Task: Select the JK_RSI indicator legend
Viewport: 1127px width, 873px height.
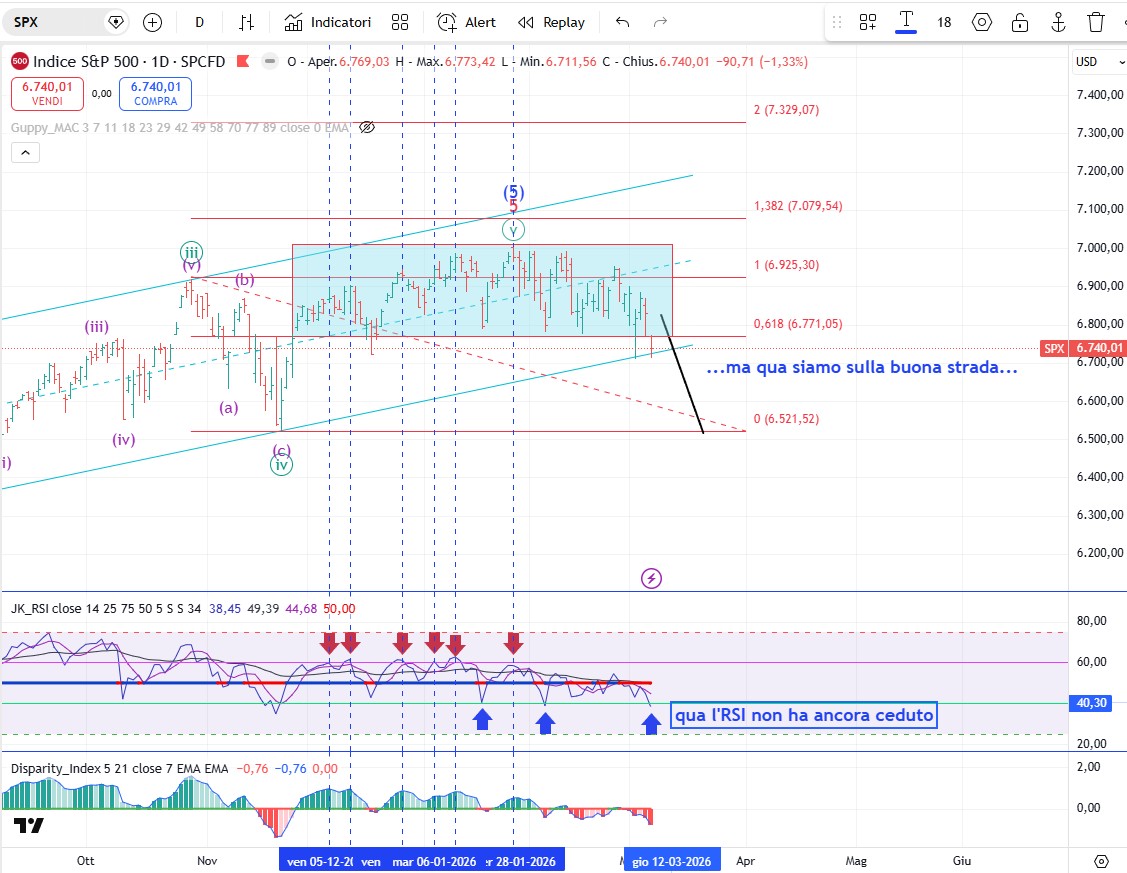Action: tap(106, 609)
